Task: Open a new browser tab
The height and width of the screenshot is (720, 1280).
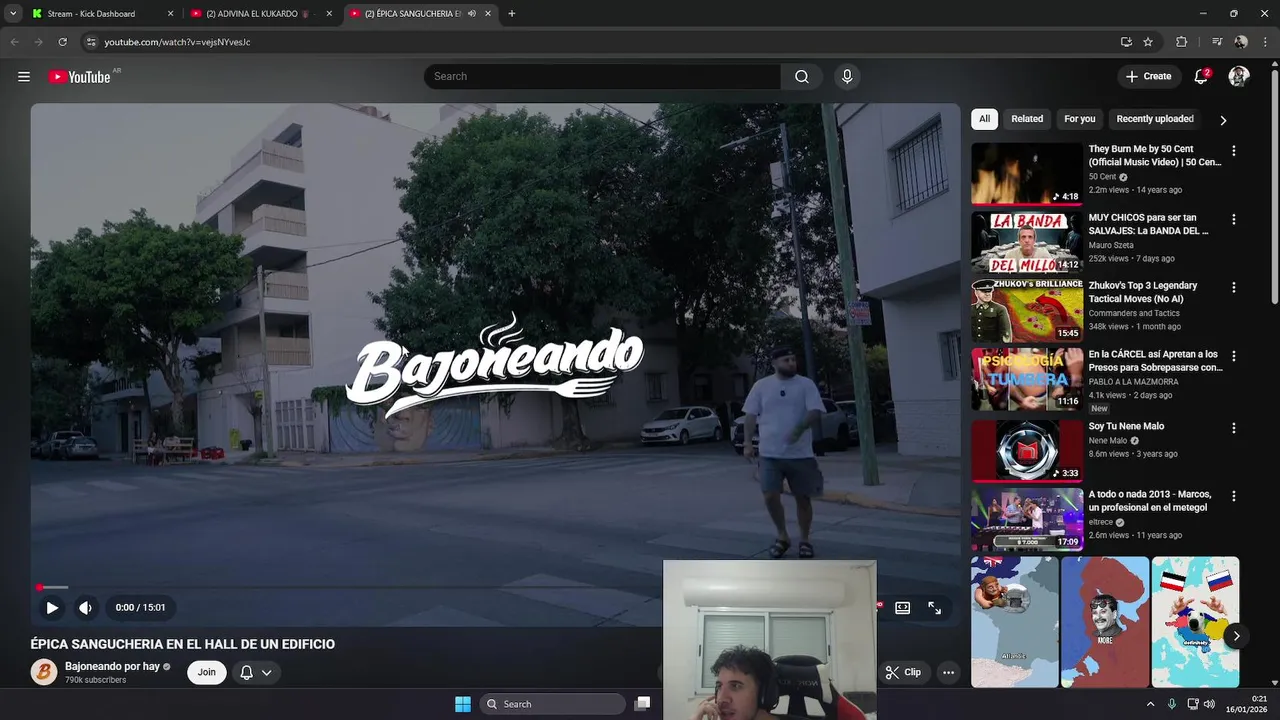Action: [x=511, y=14]
